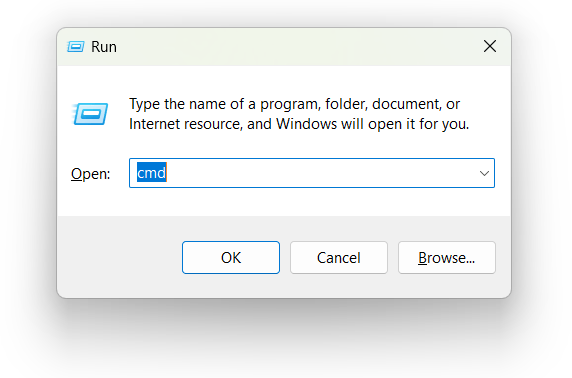
Task: Click the "Internet resource, and Windows" text line
Action: [x=233, y=124]
